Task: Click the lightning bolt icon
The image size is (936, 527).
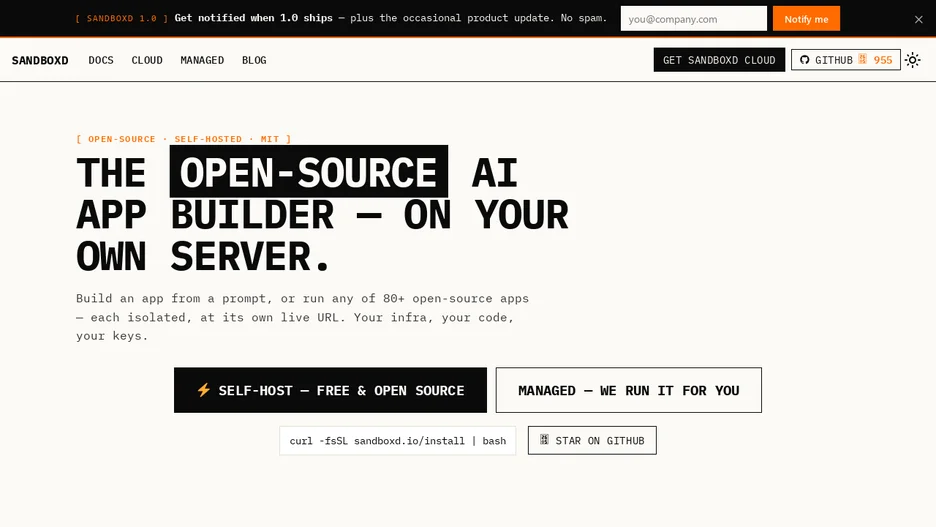Action: [x=204, y=390]
